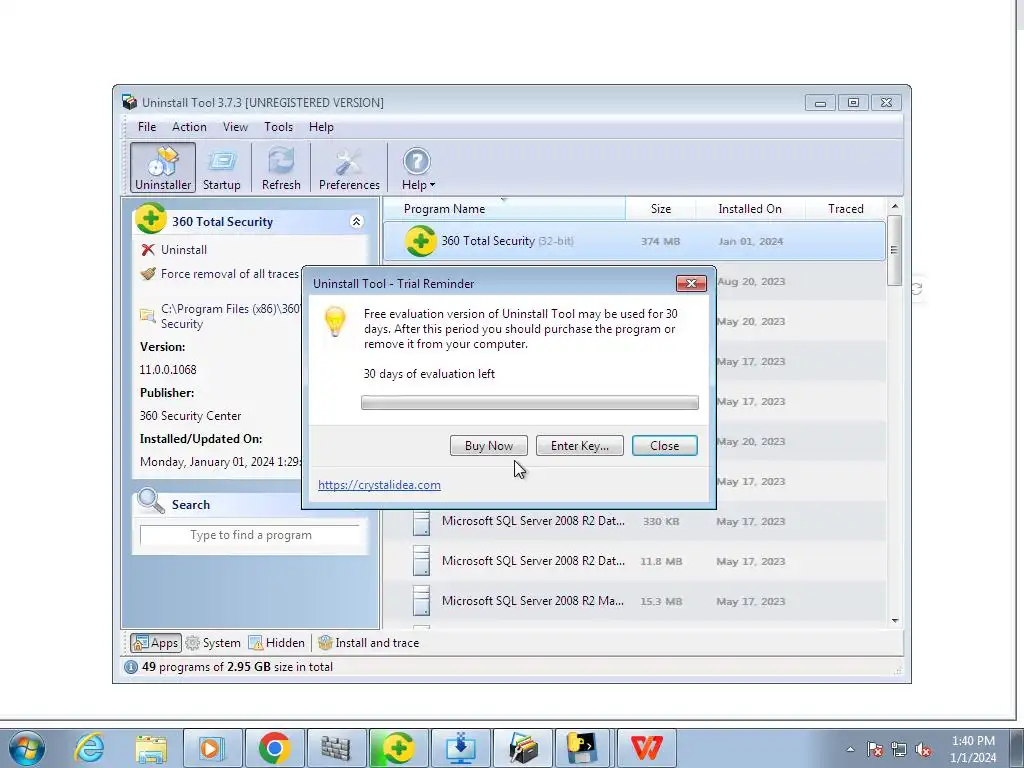Open the media player taskbar icon
The height and width of the screenshot is (768, 1024).
pos(212,748)
